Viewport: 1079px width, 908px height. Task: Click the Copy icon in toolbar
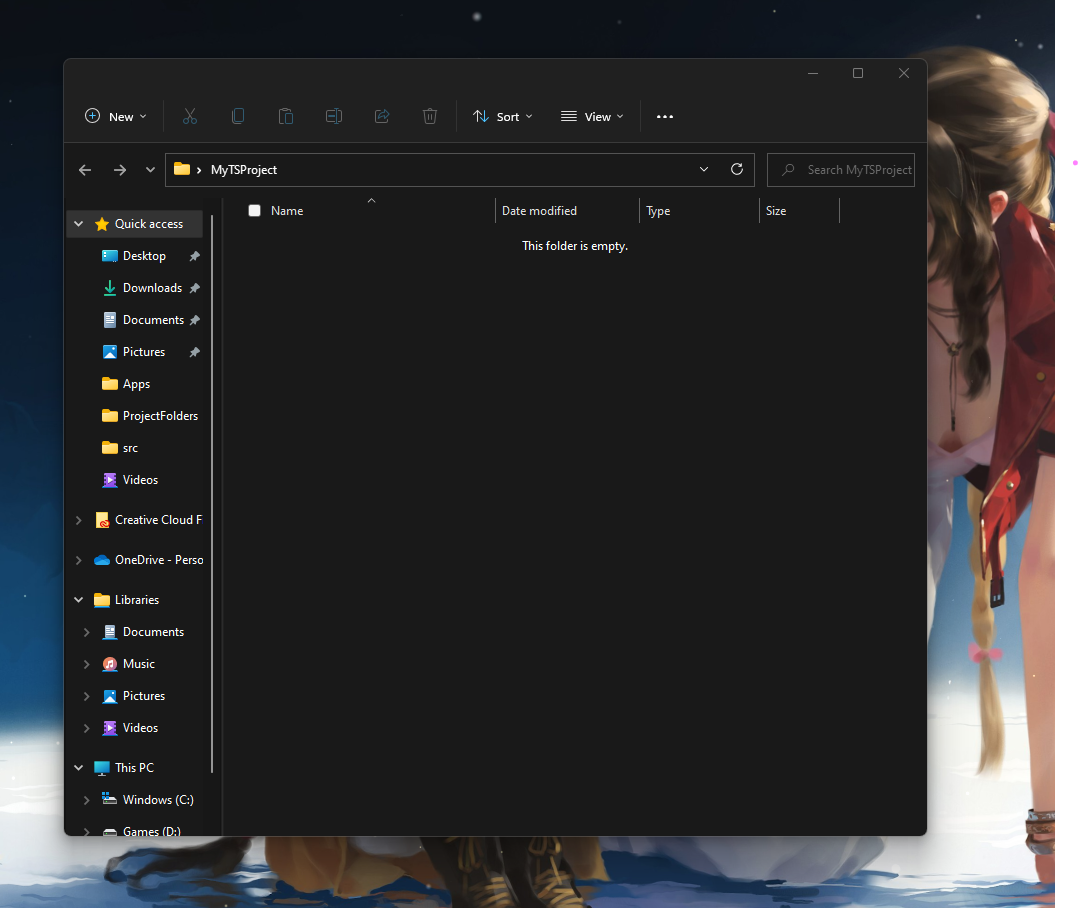click(238, 116)
